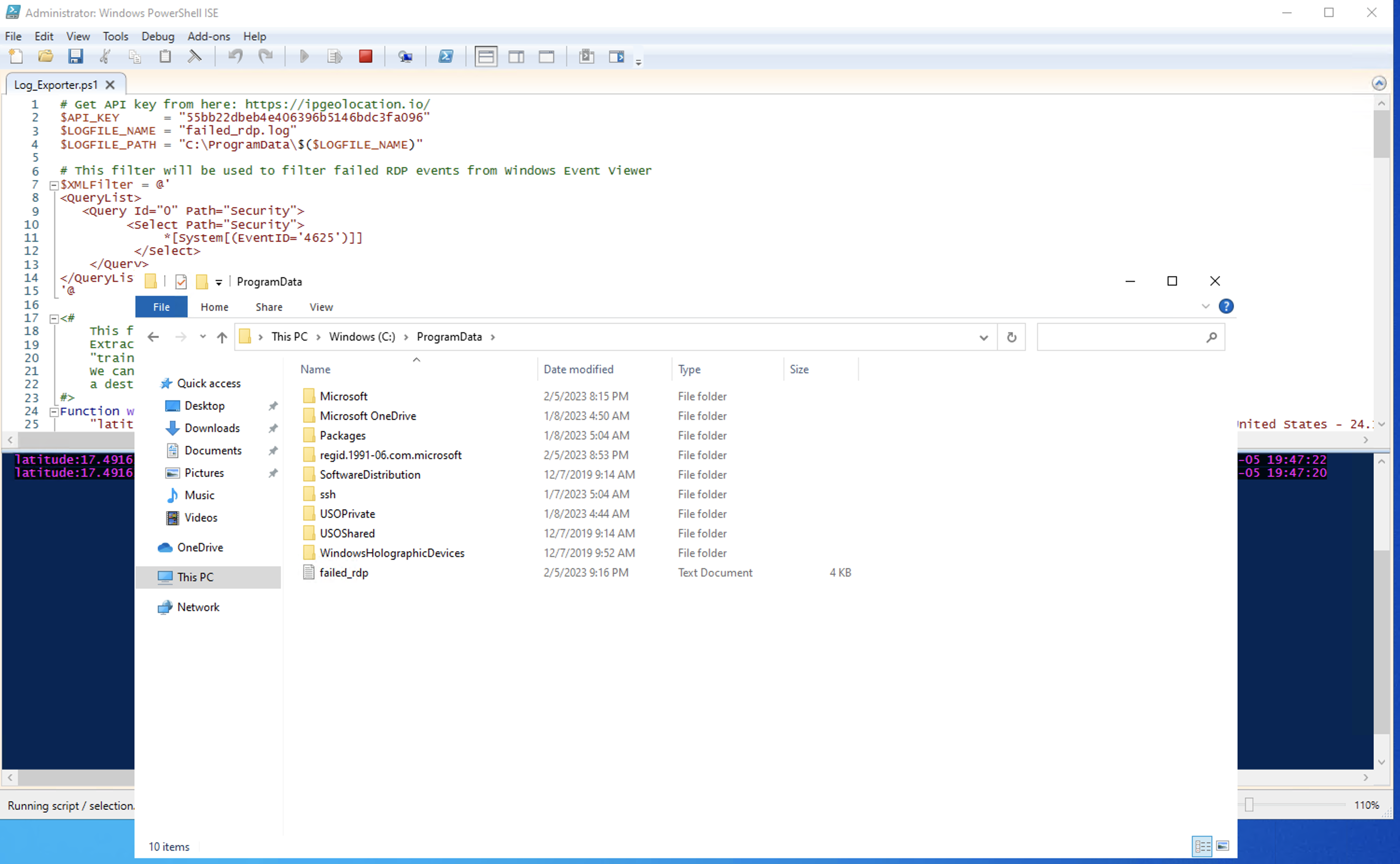
Task: Click the Cut scissors icon
Action: click(105, 56)
